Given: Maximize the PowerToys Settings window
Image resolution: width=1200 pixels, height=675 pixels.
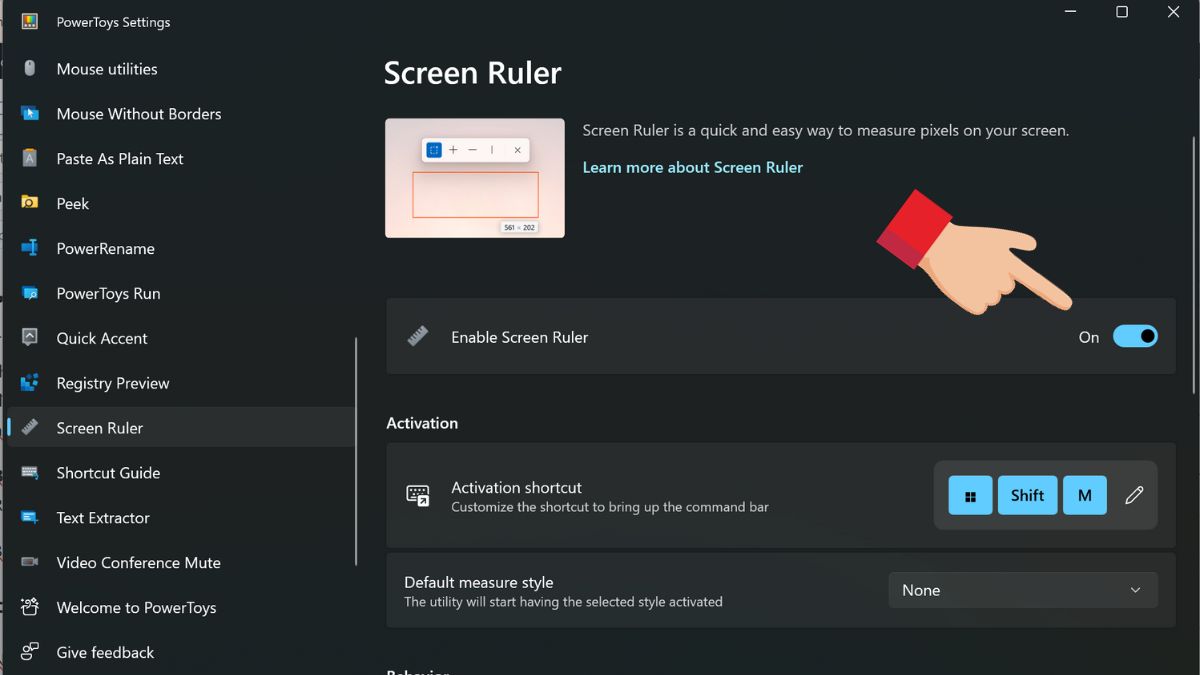Looking at the screenshot, I should (1122, 12).
